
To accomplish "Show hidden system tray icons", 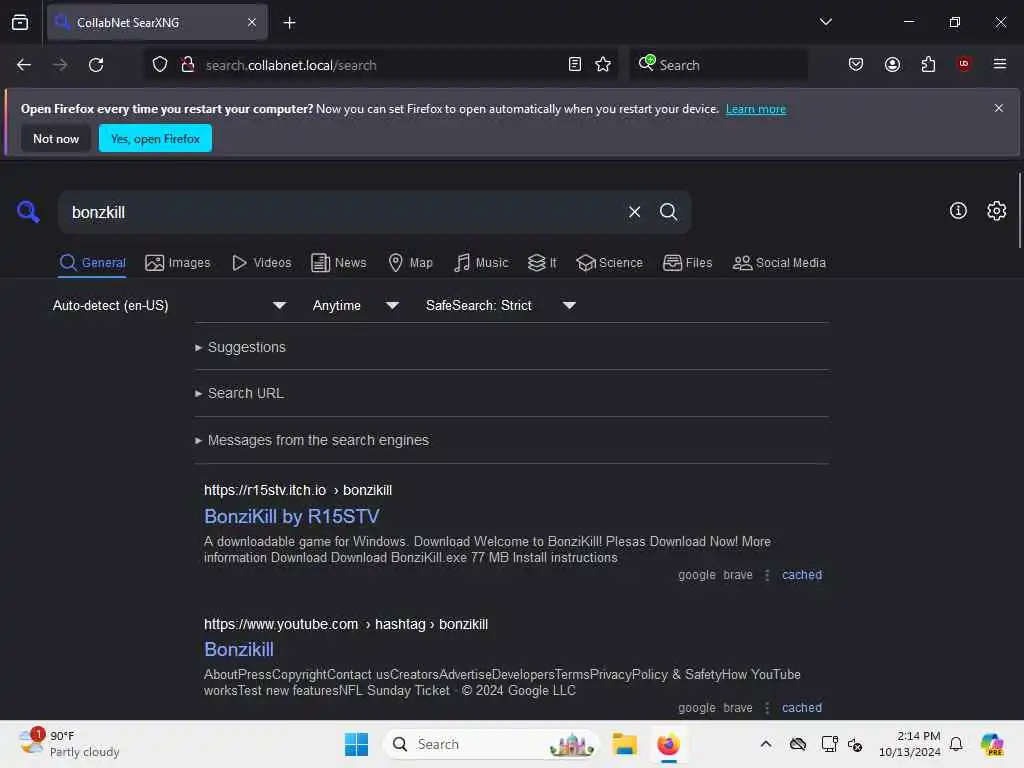I will [x=765, y=744].
